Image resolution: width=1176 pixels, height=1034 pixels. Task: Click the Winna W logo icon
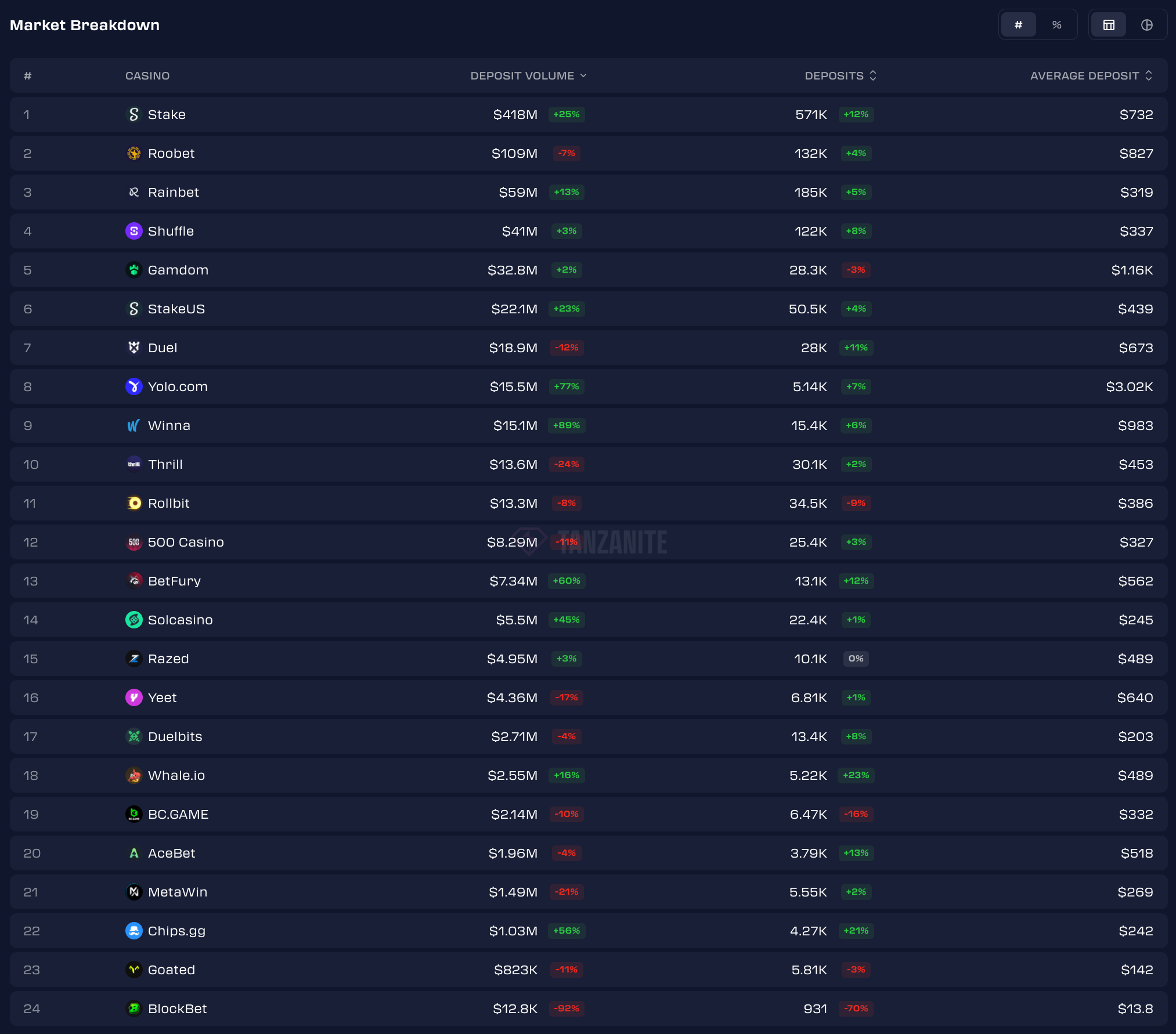pos(134,425)
